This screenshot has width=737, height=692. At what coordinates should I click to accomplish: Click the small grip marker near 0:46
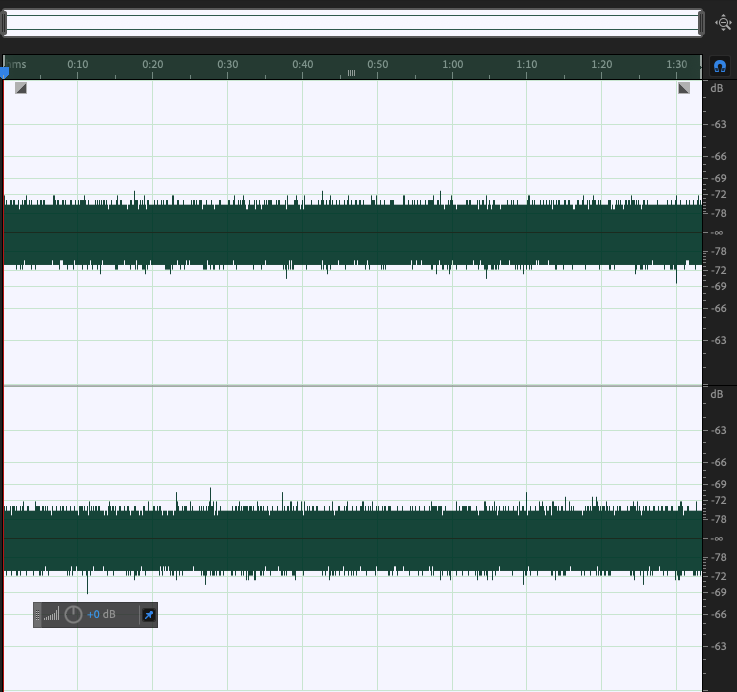click(x=351, y=73)
